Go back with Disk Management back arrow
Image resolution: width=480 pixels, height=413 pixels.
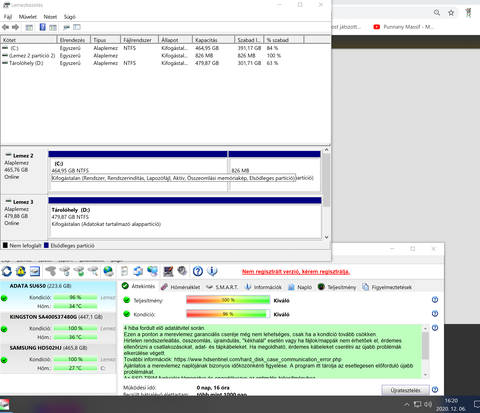tap(5, 27)
